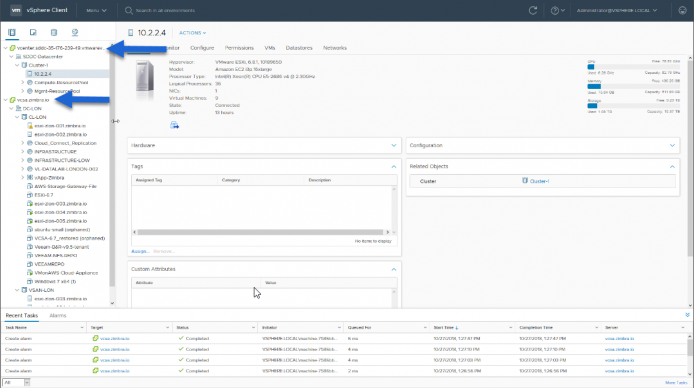Image resolution: width=694 pixels, height=388 pixels.
Task: Sort tasks by the Start Time column
Action: 445,327
